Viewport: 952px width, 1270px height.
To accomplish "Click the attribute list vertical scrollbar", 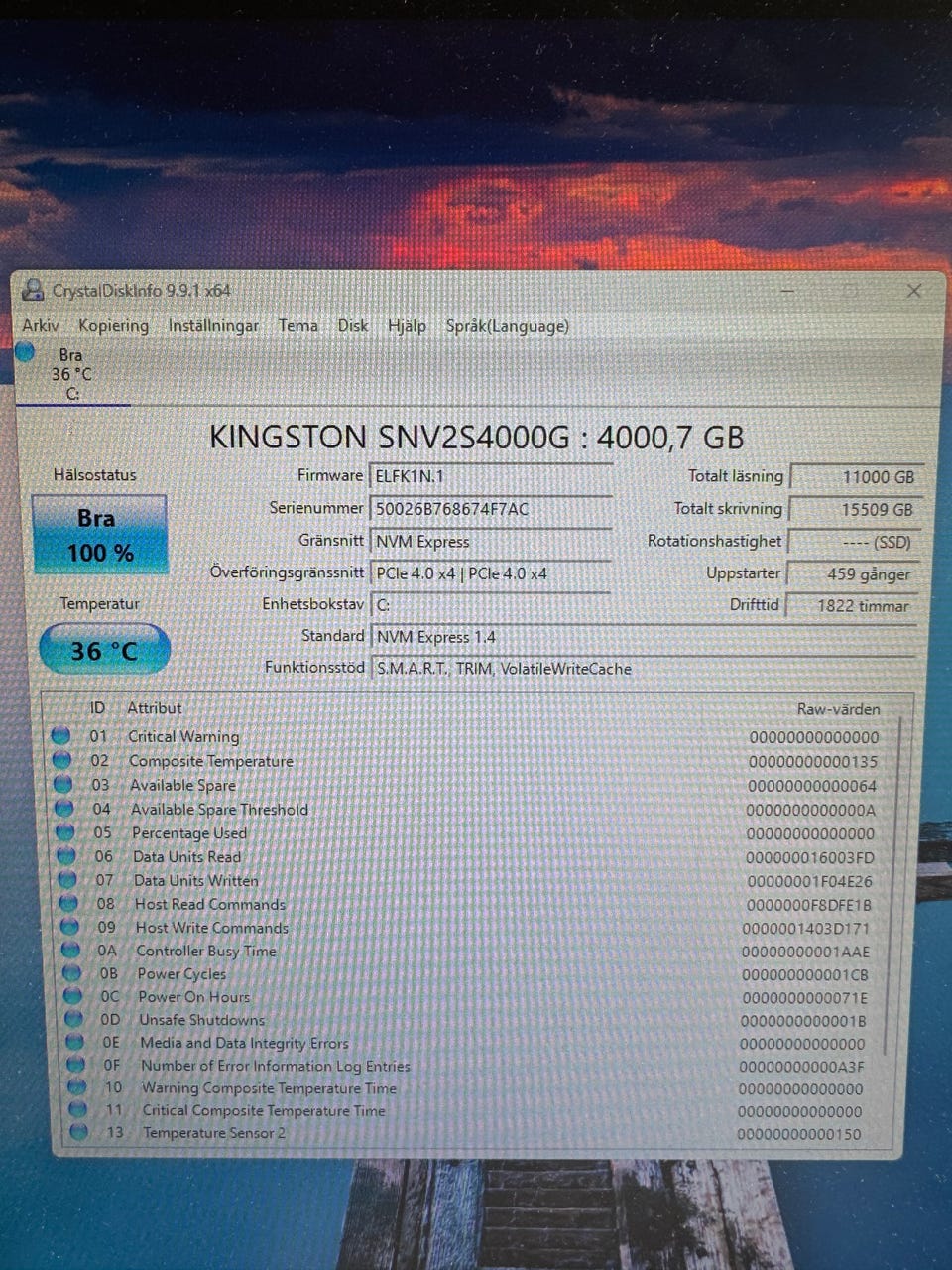I will tap(892, 888).
